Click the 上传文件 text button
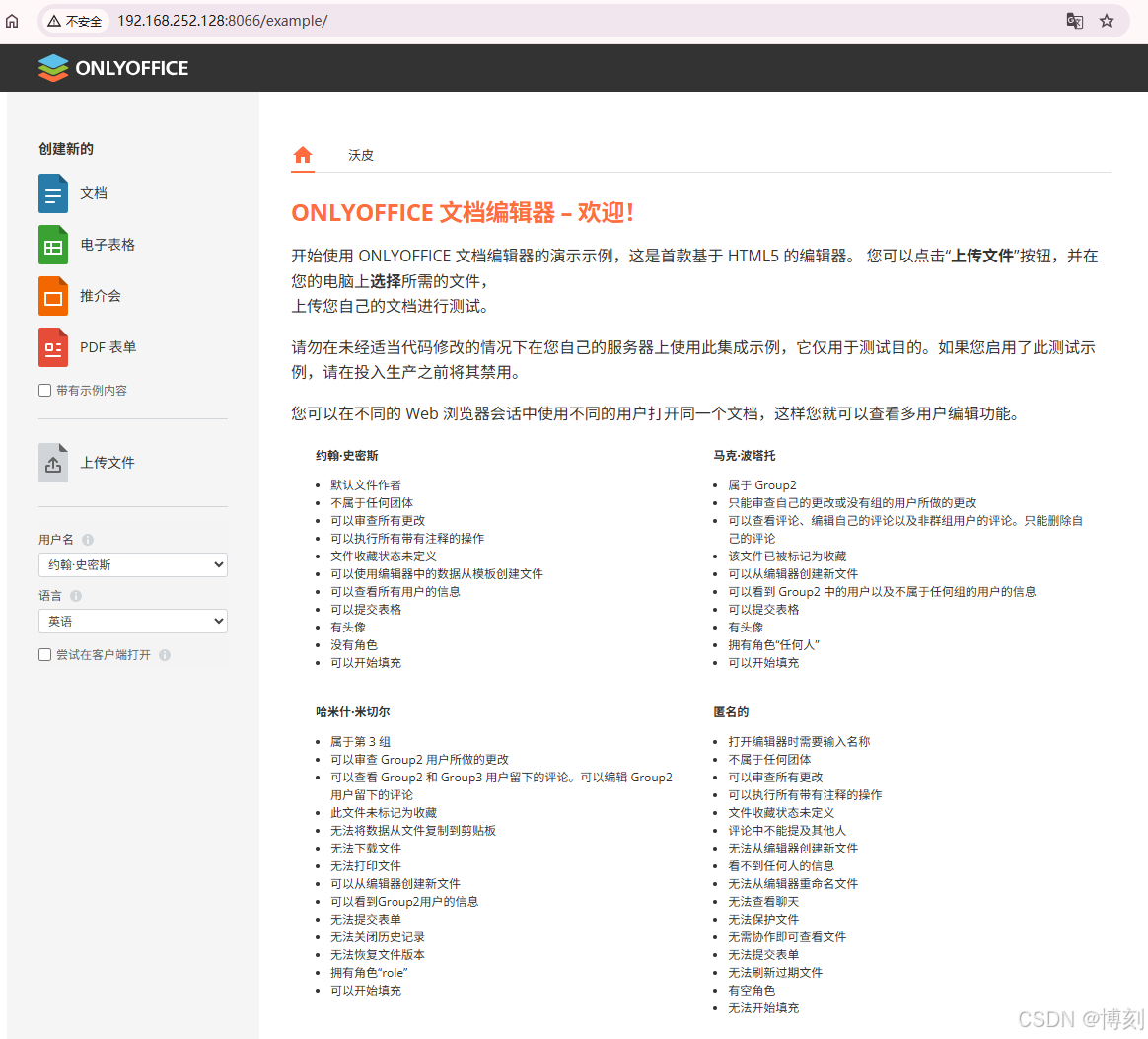 pos(108,463)
